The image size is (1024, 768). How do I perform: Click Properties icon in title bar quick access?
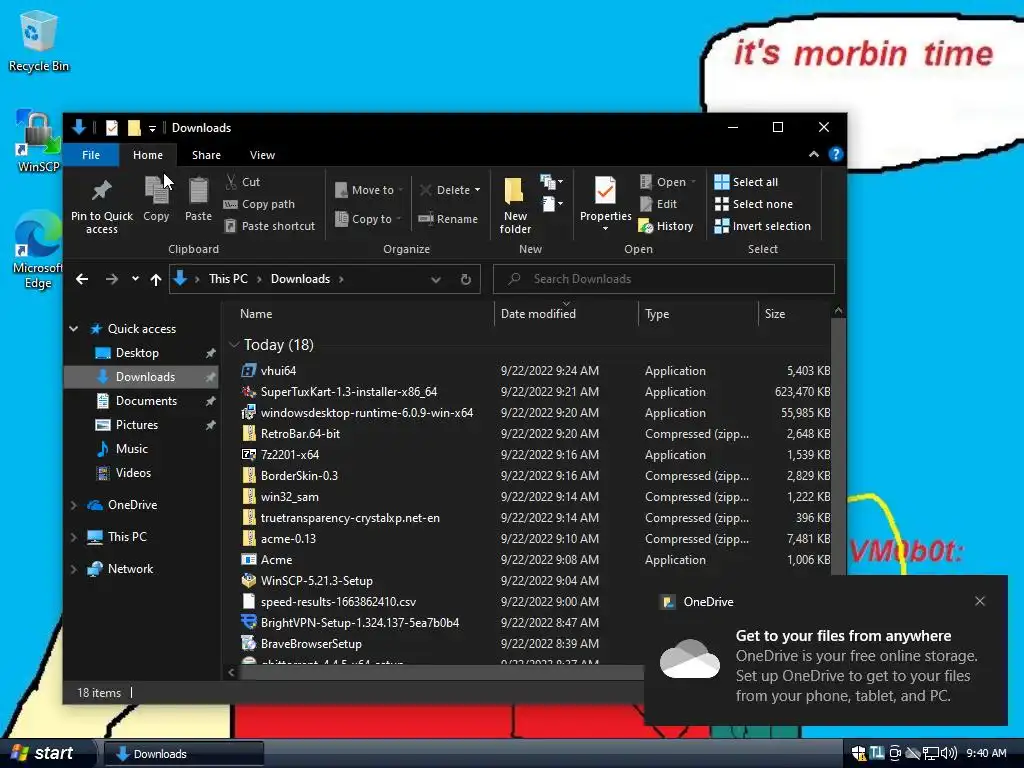[112, 127]
